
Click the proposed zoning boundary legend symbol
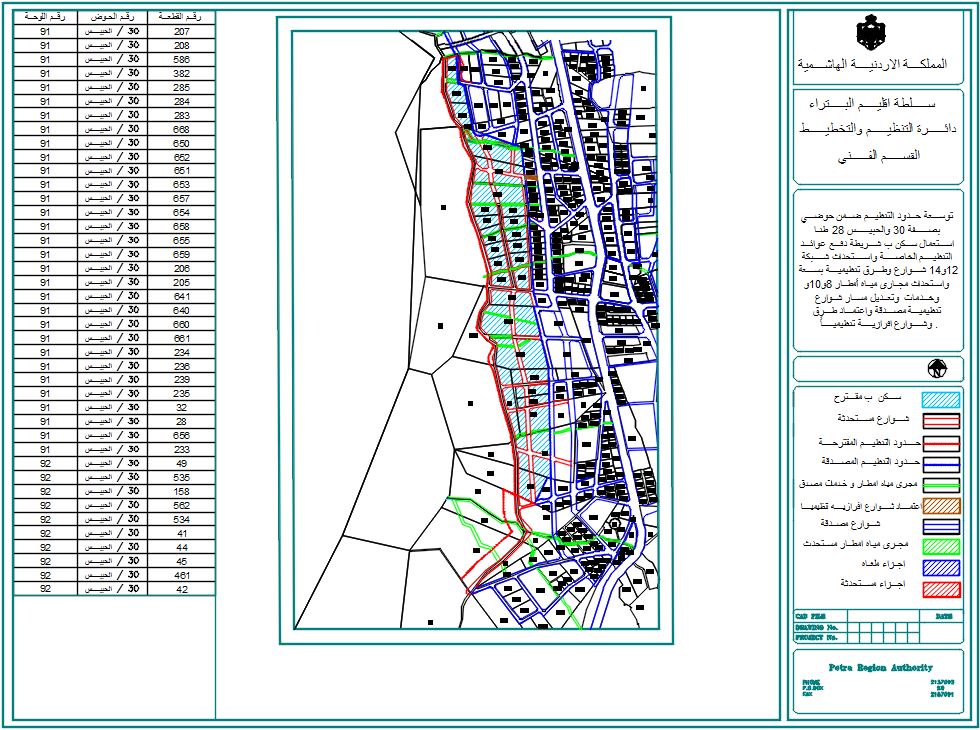click(940, 442)
